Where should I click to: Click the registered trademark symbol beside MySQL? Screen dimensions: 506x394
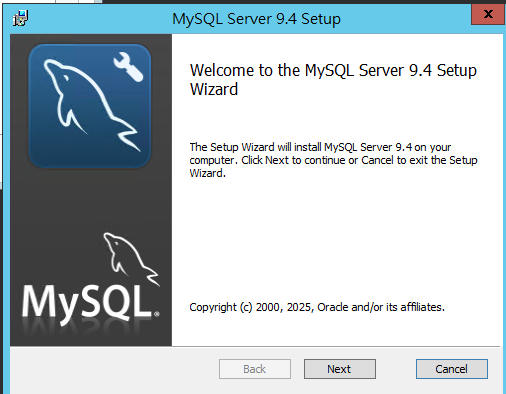(x=157, y=314)
